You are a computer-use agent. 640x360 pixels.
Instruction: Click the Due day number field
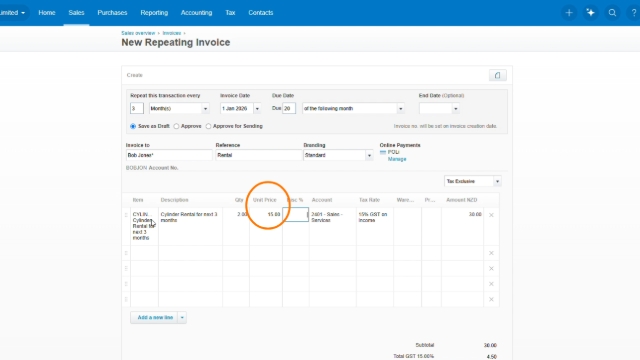[x=289, y=109]
